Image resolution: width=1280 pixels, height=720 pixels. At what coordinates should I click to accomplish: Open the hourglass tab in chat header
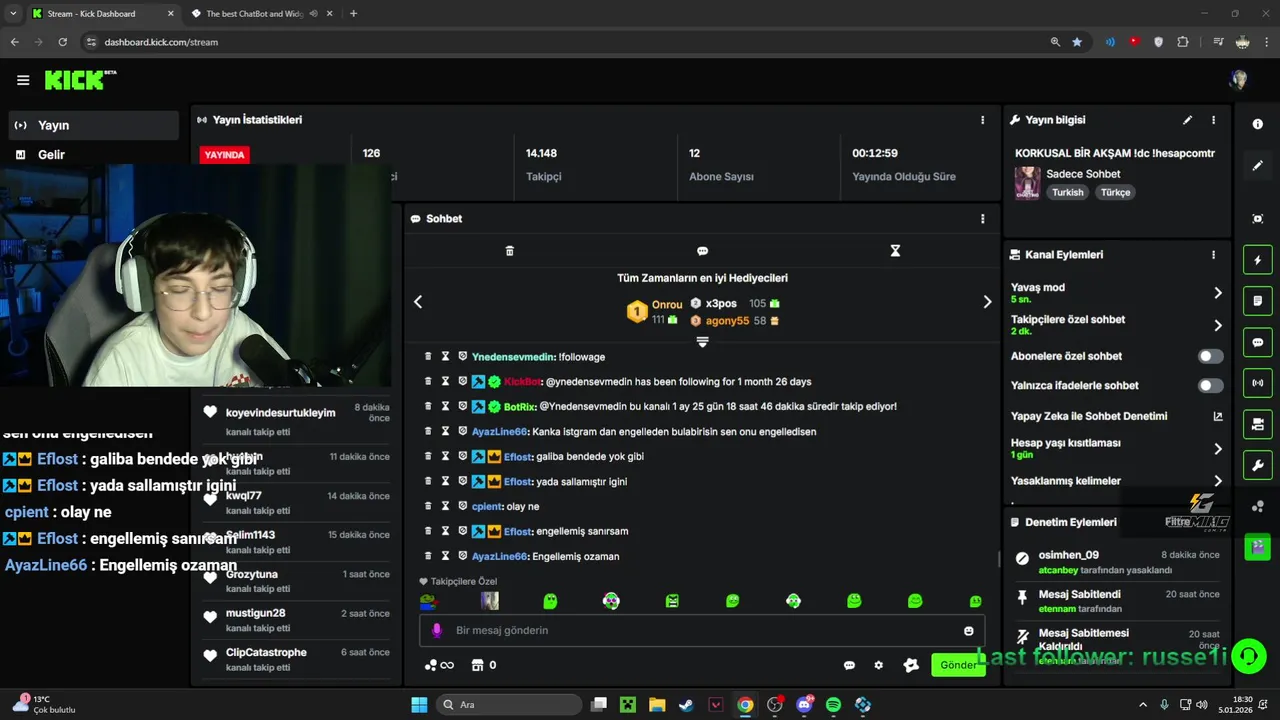point(895,251)
